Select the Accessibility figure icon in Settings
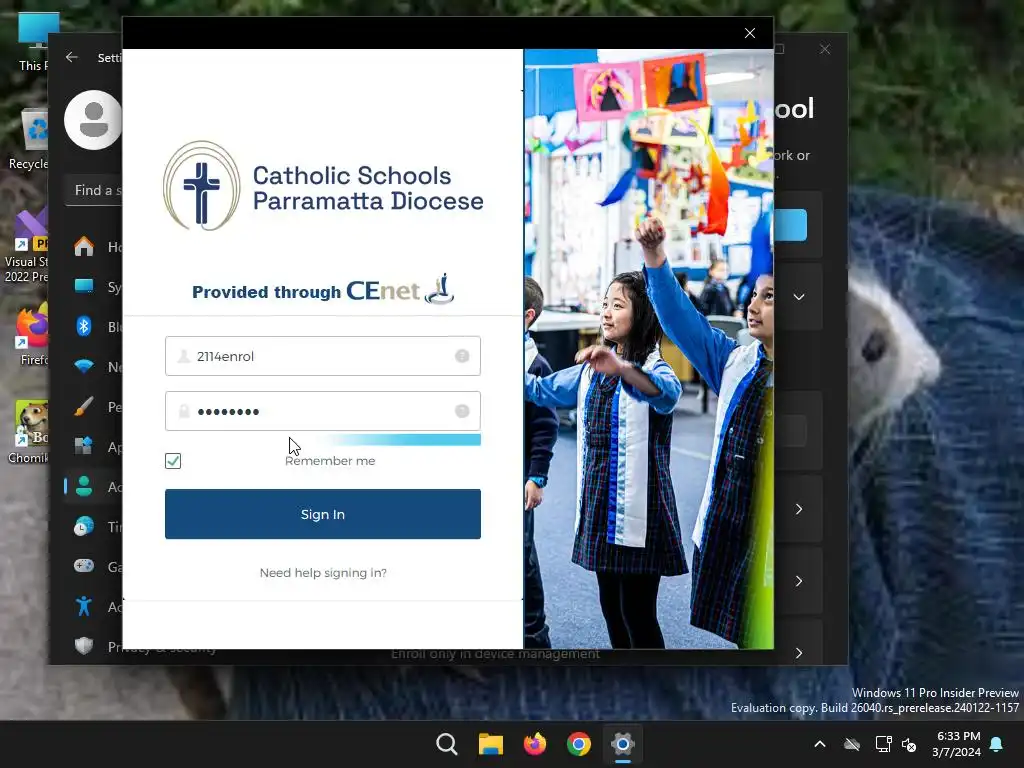Image resolution: width=1024 pixels, height=768 pixels. click(84, 606)
